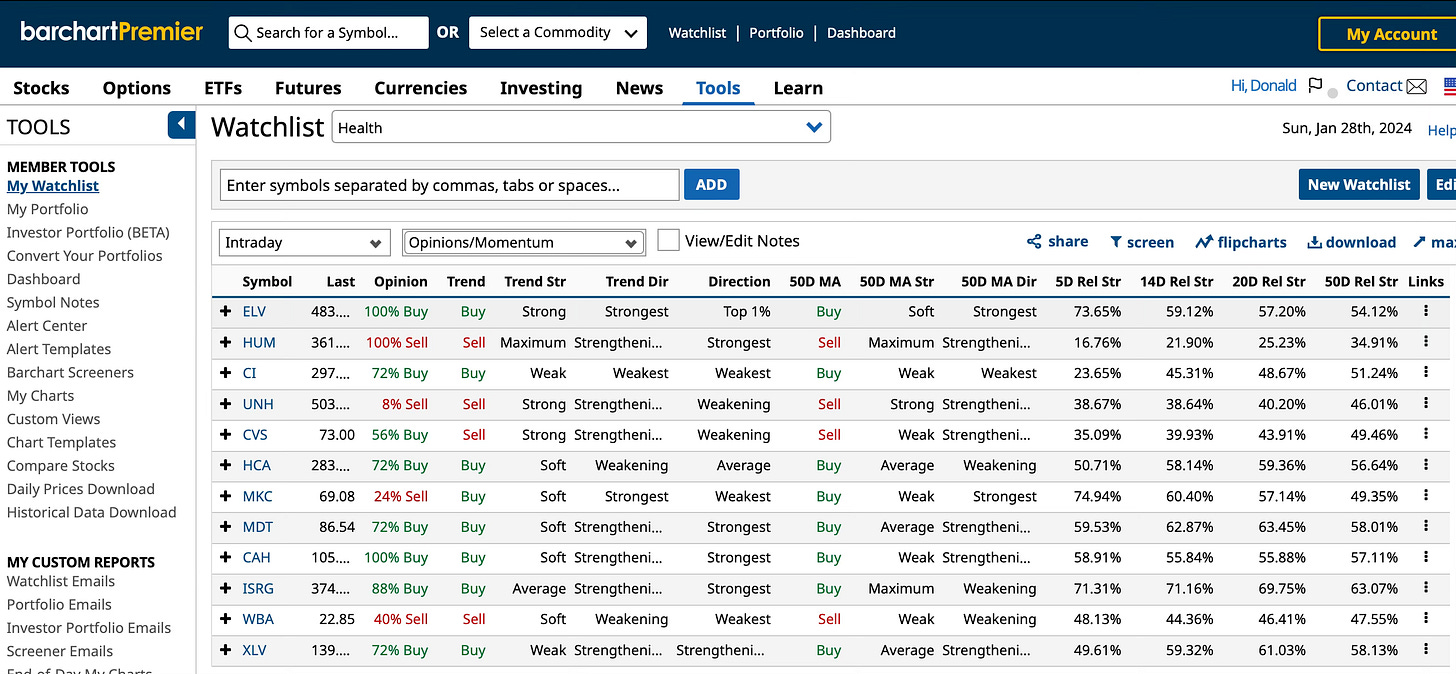Click the flag icon beside Hi, Donald
This screenshot has height=674, width=1456.
tap(1315, 86)
